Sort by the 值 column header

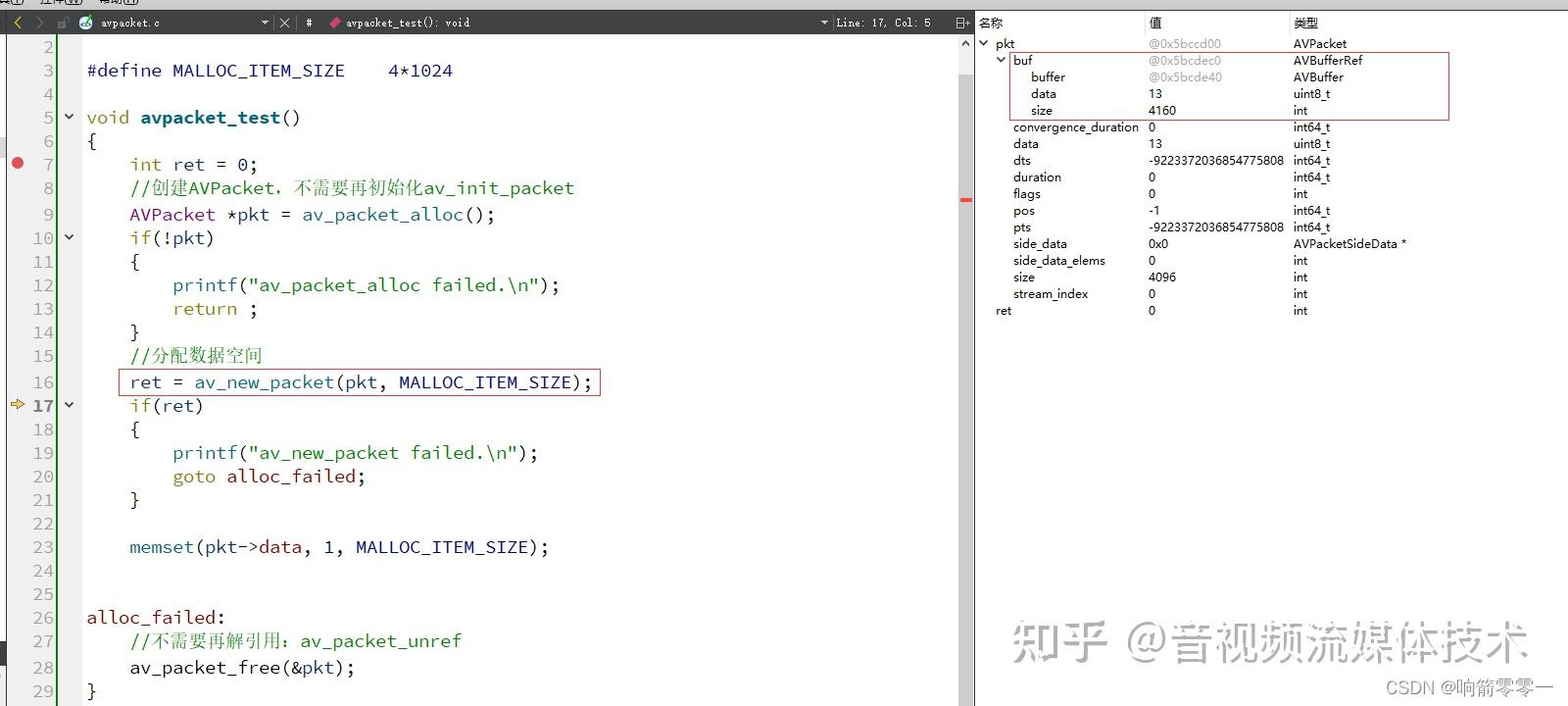[1155, 23]
